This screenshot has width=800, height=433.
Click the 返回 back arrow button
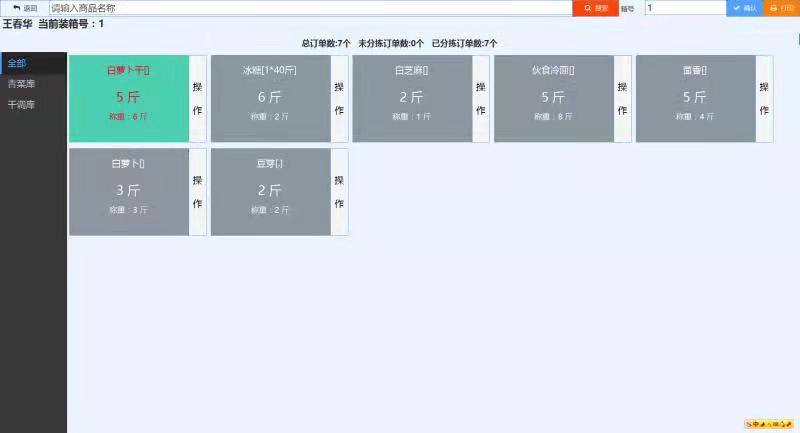click(24, 8)
